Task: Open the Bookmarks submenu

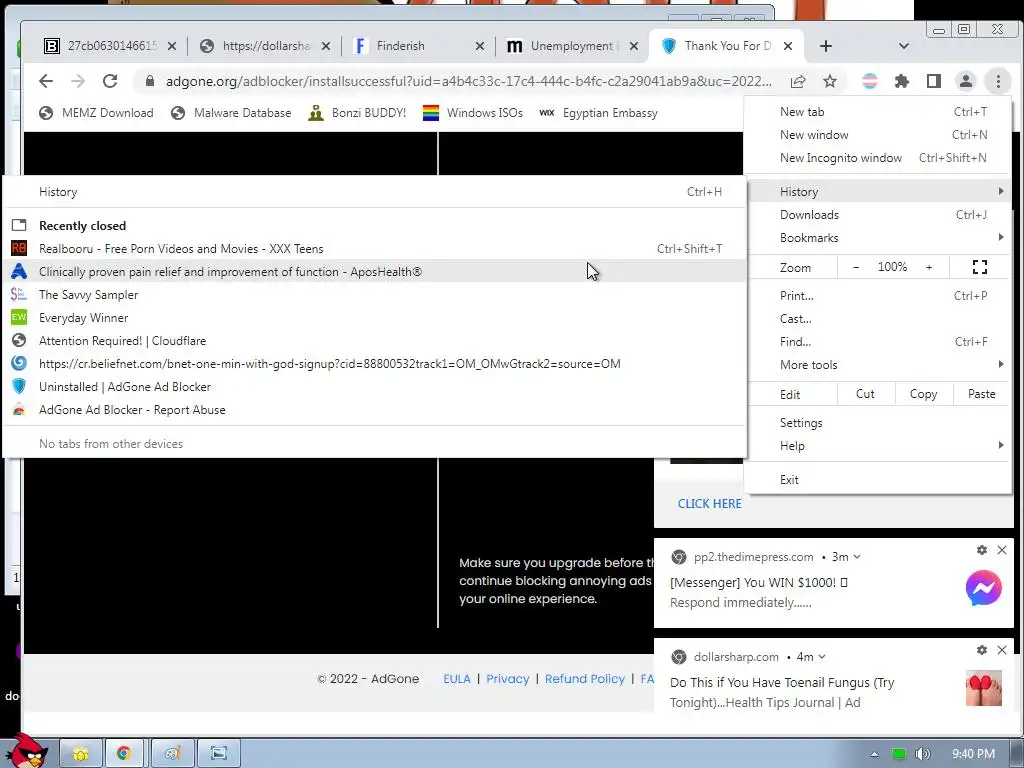Action: pos(877,238)
